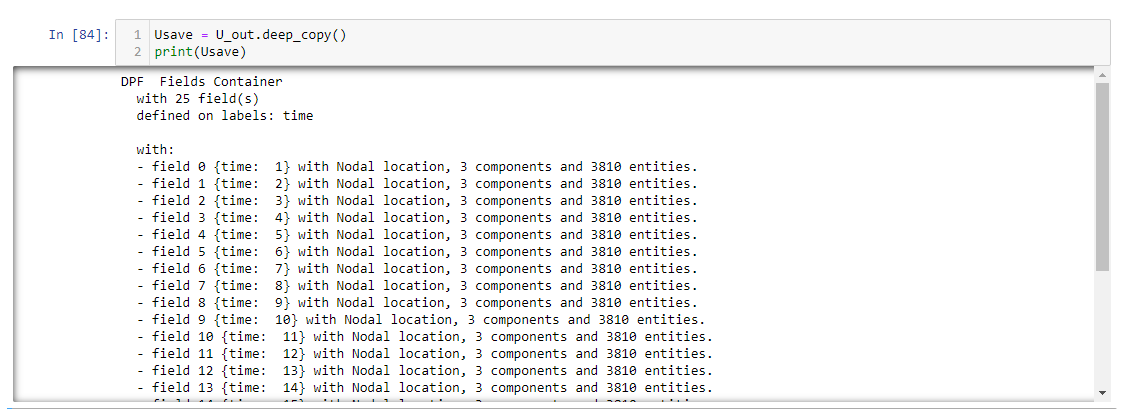Click code line 'Usave = U_out.deep_copy()'
Image resolution: width=1123 pixels, height=409 pixels.
(x=250, y=34)
